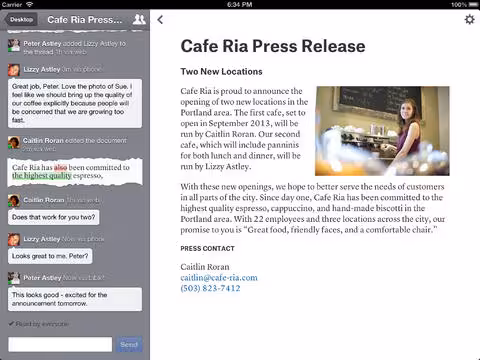
Task: Tap Caitlin Roran's avatar beside 'edited the document'
Action: pyautogui.click(x=14, y=142)
